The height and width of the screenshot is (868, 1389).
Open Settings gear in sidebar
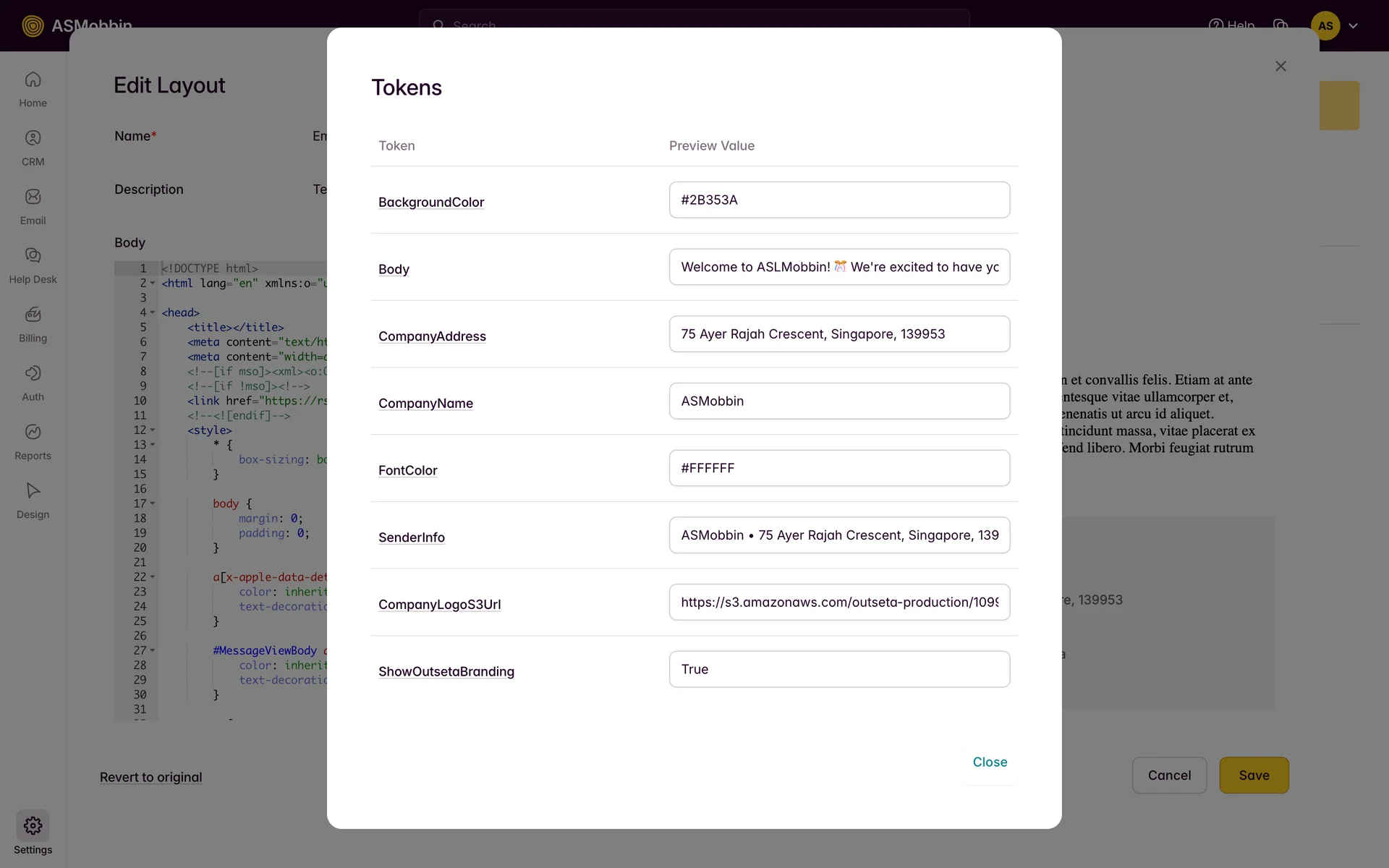33,826
